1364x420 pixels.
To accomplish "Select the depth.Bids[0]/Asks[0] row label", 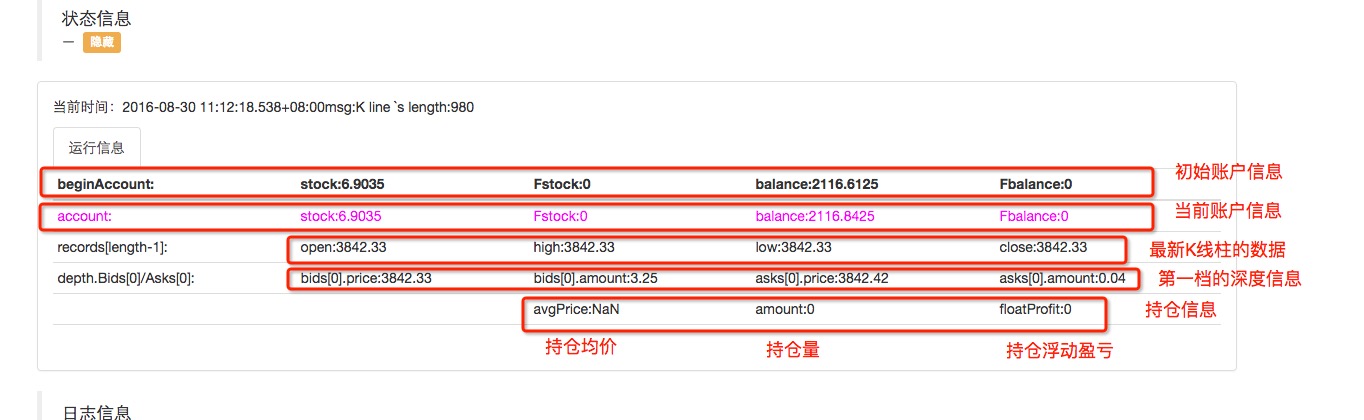I will point(125,278).
